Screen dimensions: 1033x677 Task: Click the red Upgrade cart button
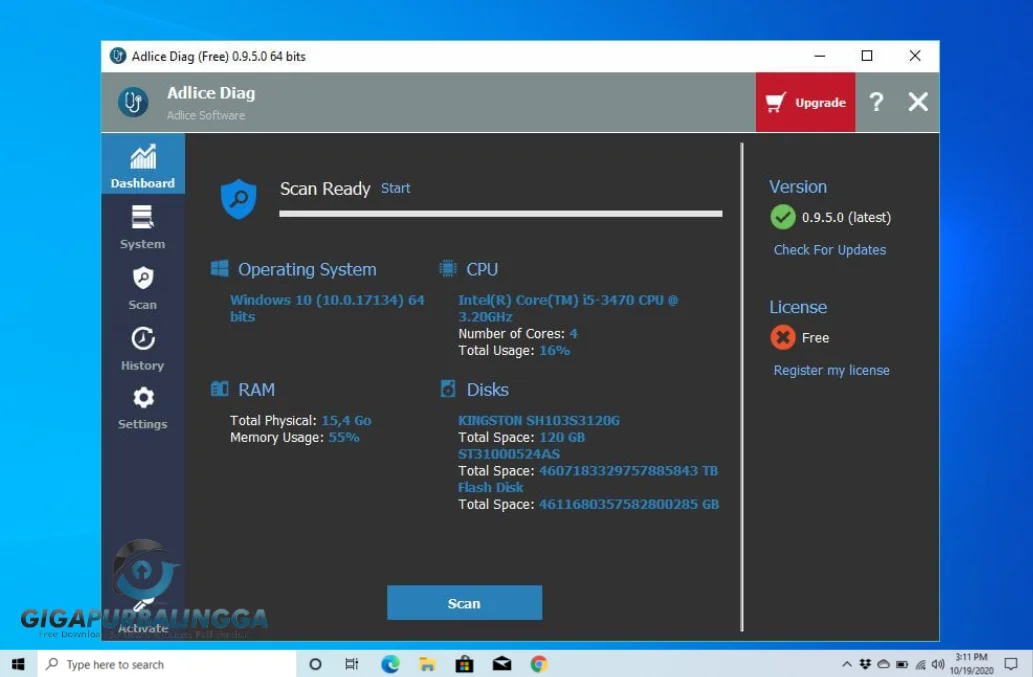805,102
